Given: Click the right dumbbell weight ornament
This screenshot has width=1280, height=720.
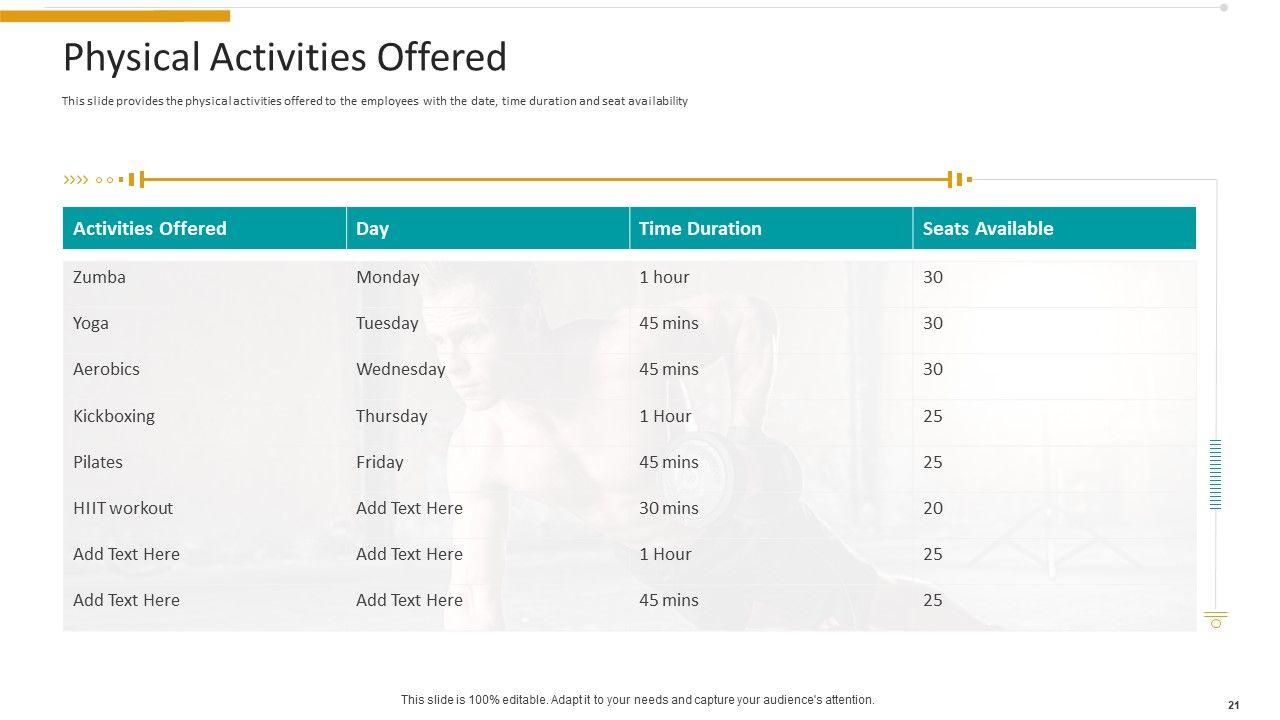Looking at the screenshot, I should (x=958, y=180).
